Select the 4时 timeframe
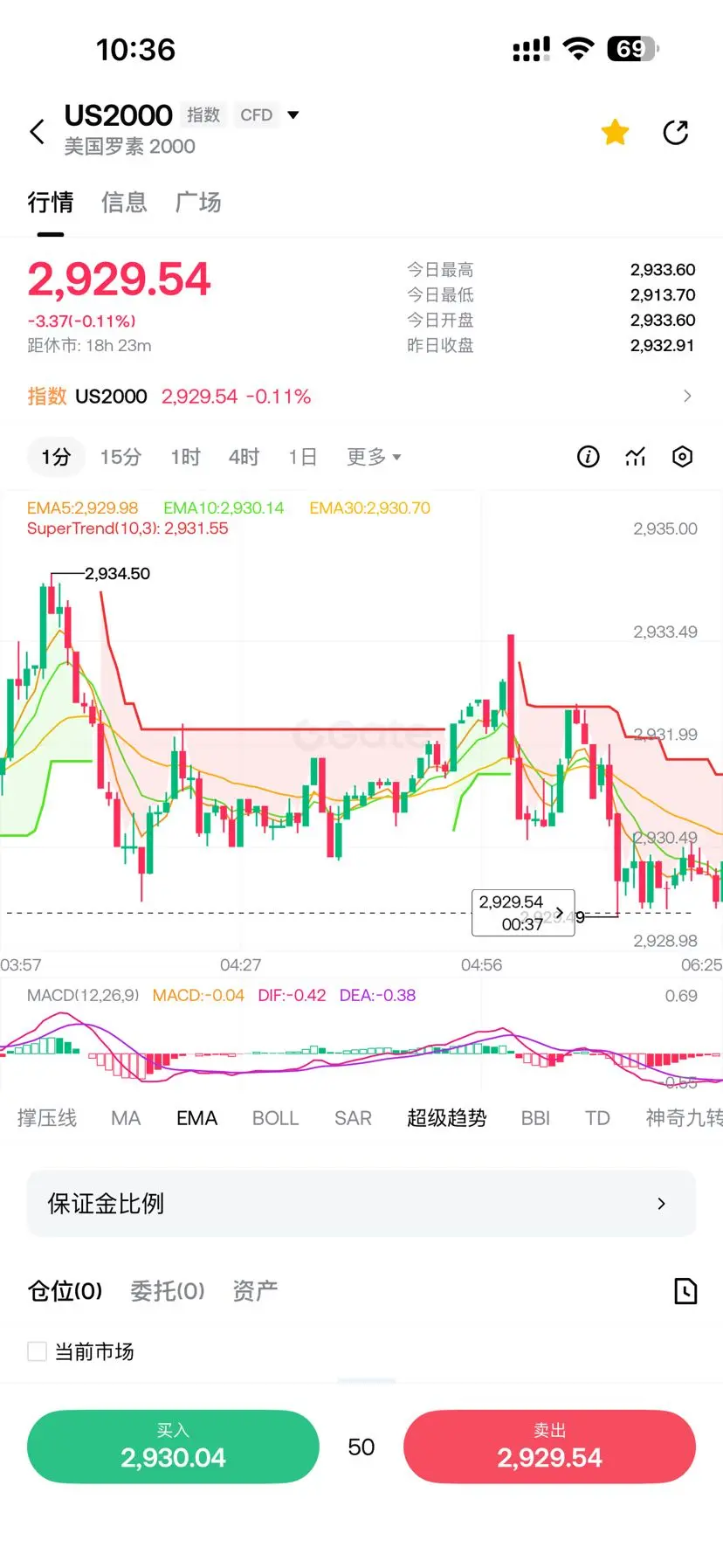The width and height of the screenshot is (723, 1568). pyautogui.click(x=244, y=457)
